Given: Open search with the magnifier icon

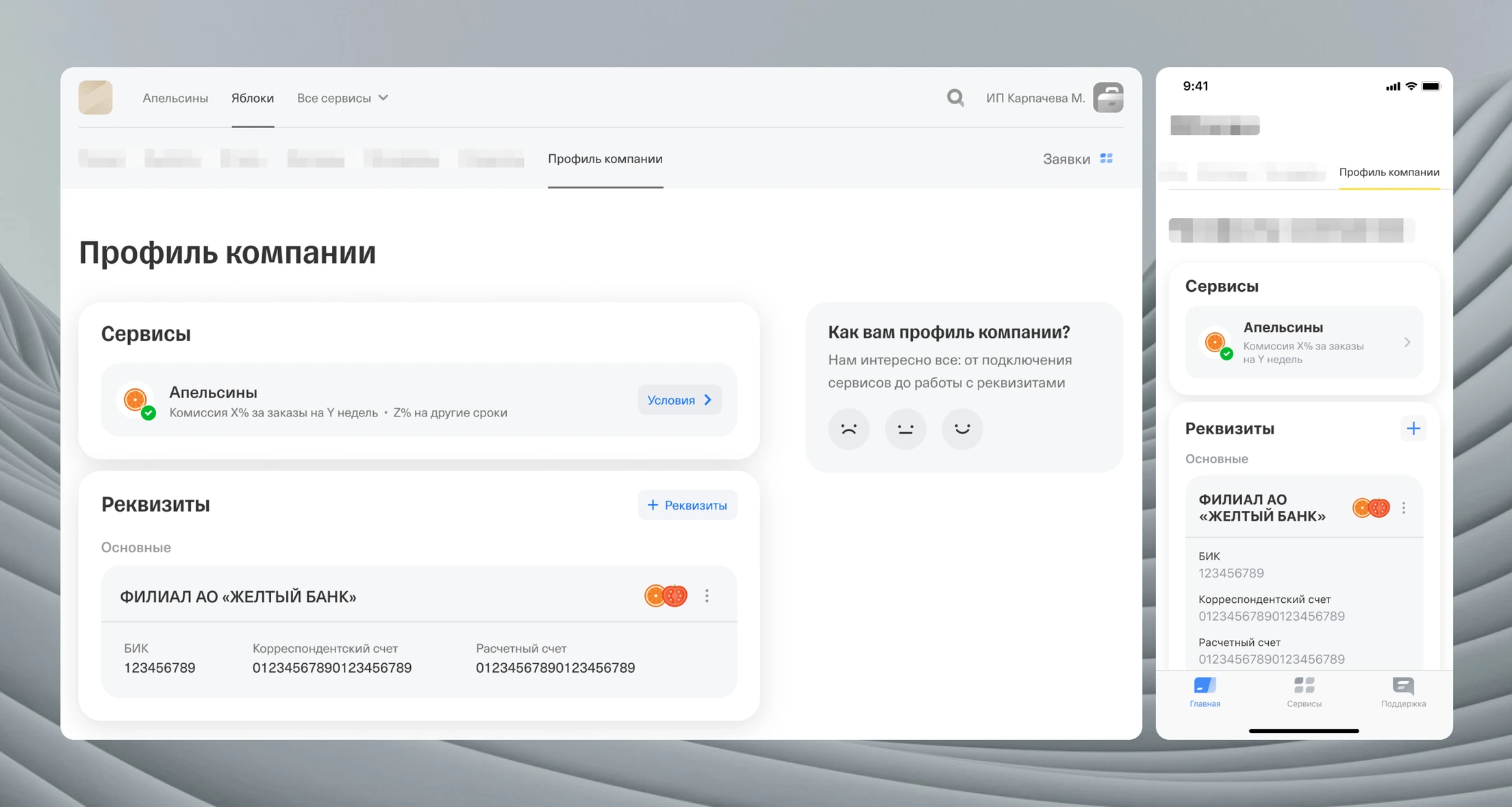Looking at the screenshot, I should tap(955, 98).
